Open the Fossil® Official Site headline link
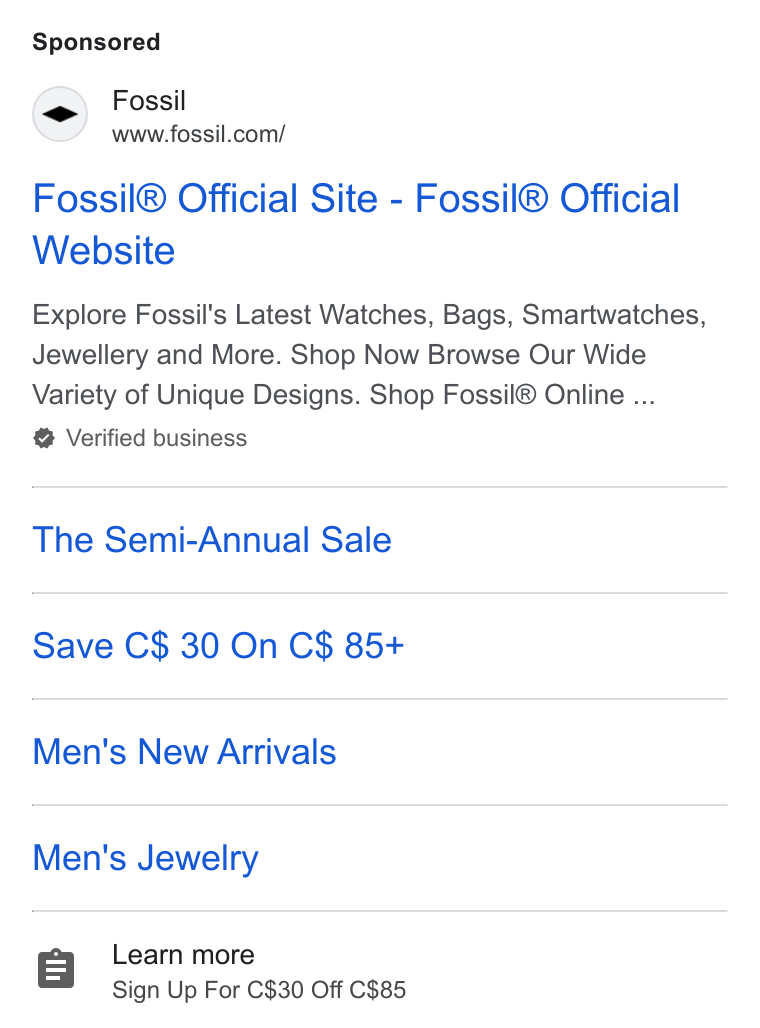Image resolution: width=760 pixels, height=1028 pixels. (x=356, y=224)
